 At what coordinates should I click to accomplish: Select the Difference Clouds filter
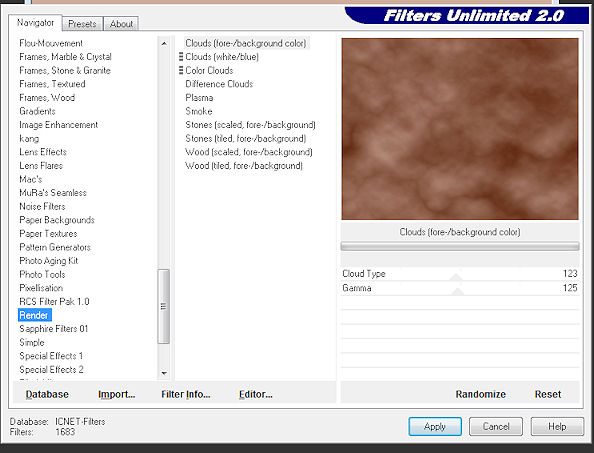click(x=219, y=84)
